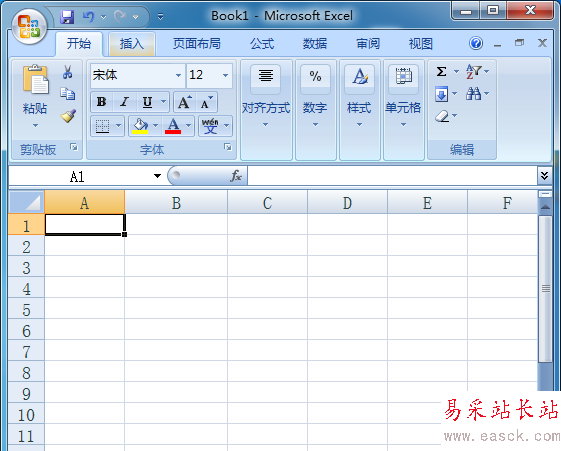Image resolution: width=561 pixels, height=451 pixels.
Task: Click the split box above the vertical scrollbar
Action: click(x=545, y=194)
